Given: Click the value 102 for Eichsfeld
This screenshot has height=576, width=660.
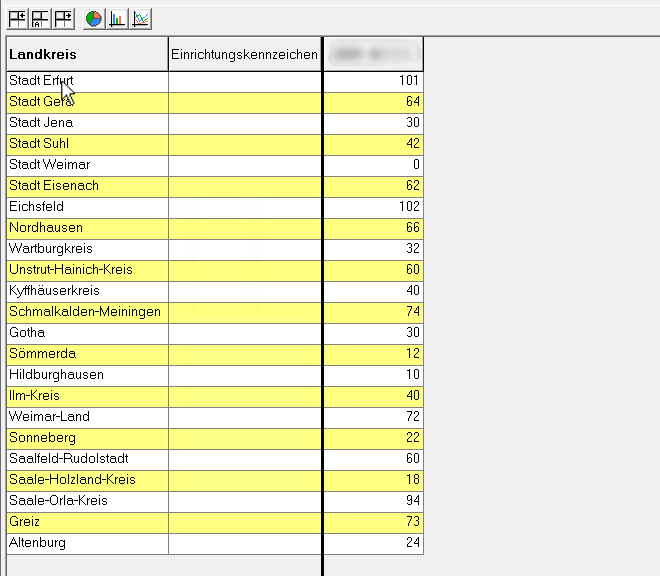Looking at the screenshot, I should click(406, 207).
